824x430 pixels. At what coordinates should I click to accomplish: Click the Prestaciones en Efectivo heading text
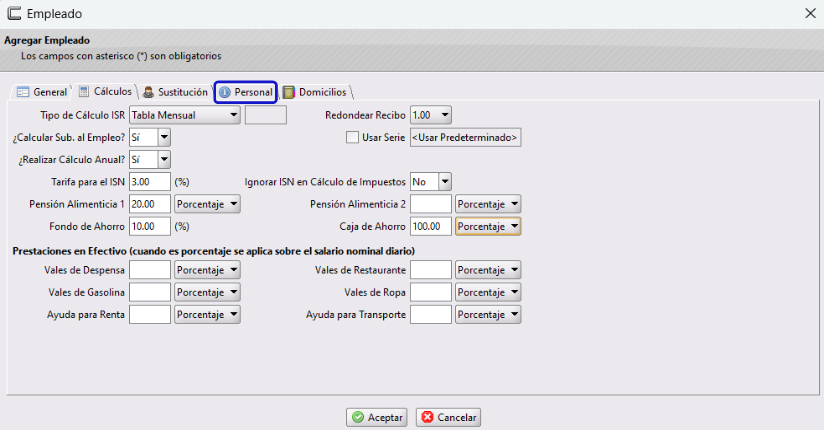213,251
